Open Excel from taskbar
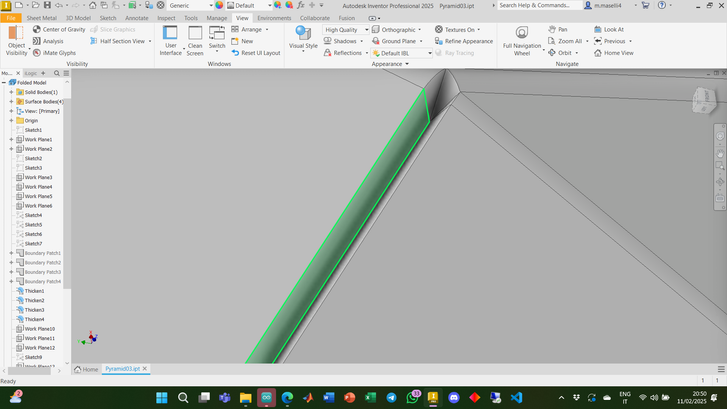This screenshot has height=409, width=727. [x=370, y=397]
